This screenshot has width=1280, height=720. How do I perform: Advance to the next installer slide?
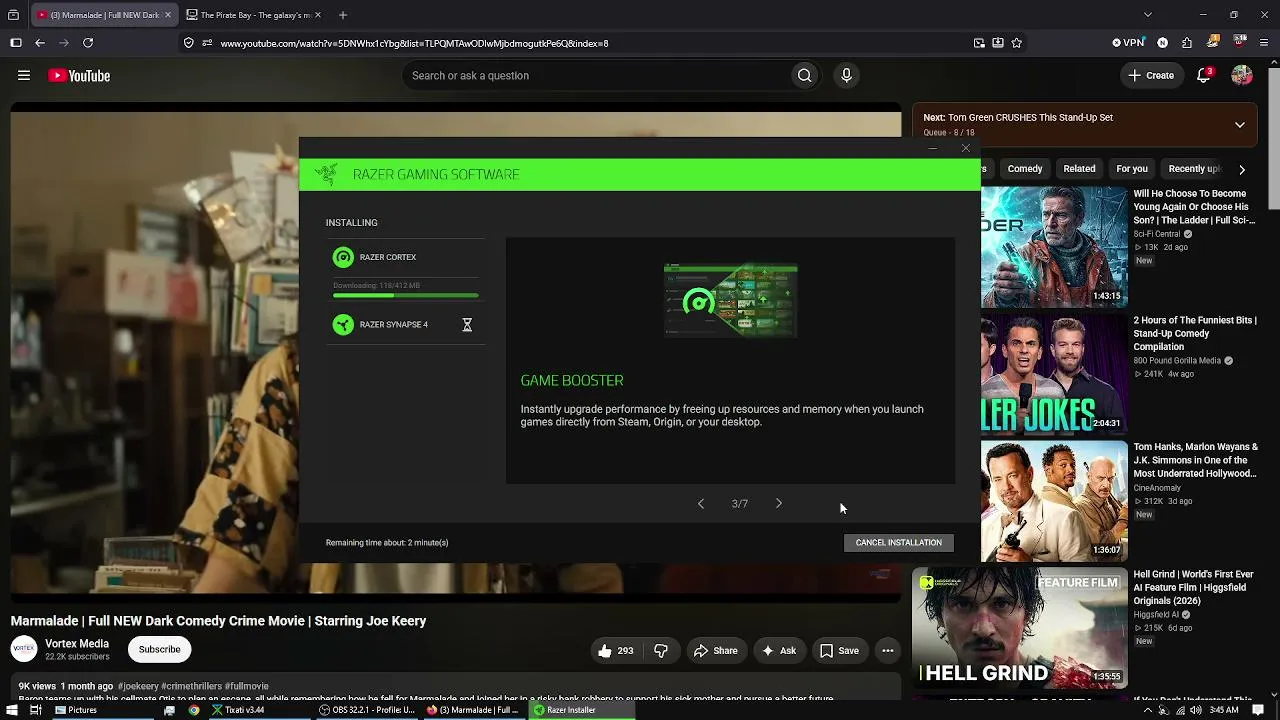click(x=779, y=504)
